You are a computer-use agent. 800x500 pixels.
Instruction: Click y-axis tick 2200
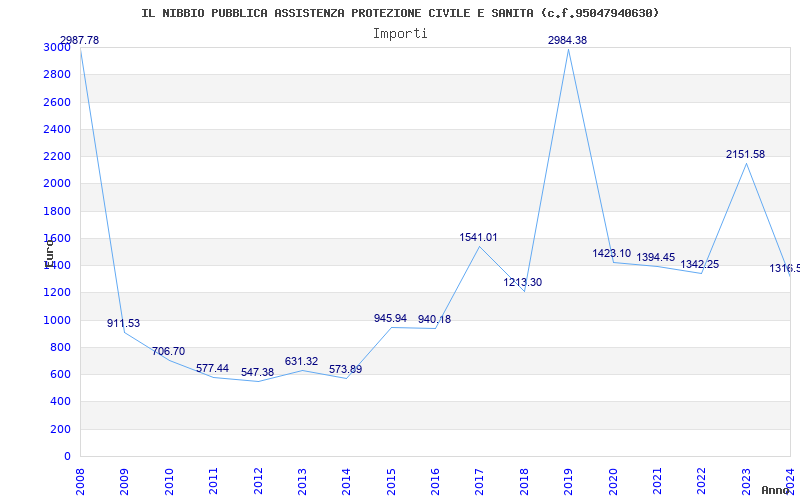point(57,157)
